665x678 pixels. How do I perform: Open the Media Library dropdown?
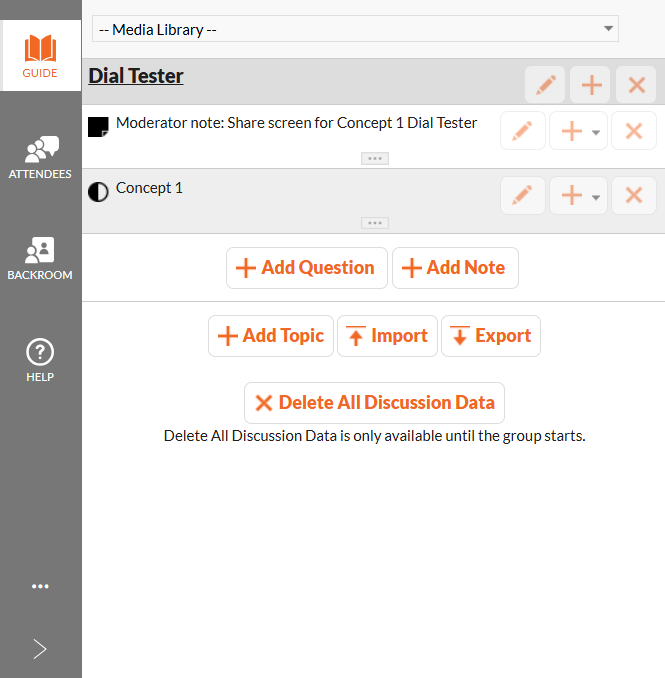[x=355, y=29]
